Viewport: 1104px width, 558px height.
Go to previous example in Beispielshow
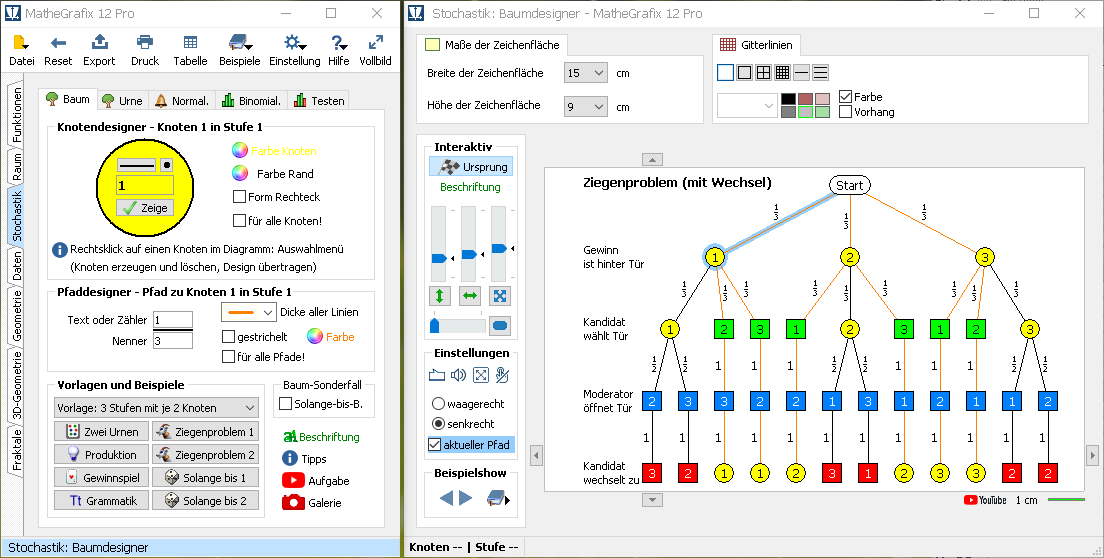point(446,498)
